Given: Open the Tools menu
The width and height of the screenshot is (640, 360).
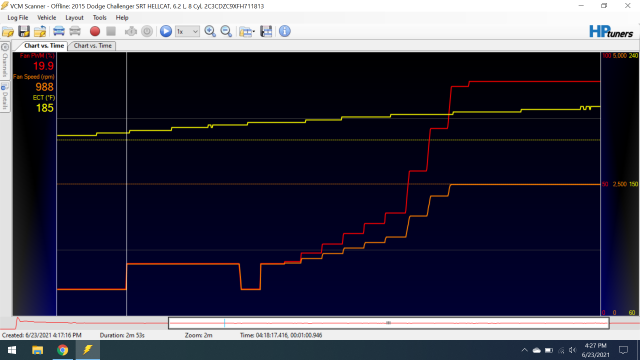Looking at the screenshot, I should (x=99, y=18).
